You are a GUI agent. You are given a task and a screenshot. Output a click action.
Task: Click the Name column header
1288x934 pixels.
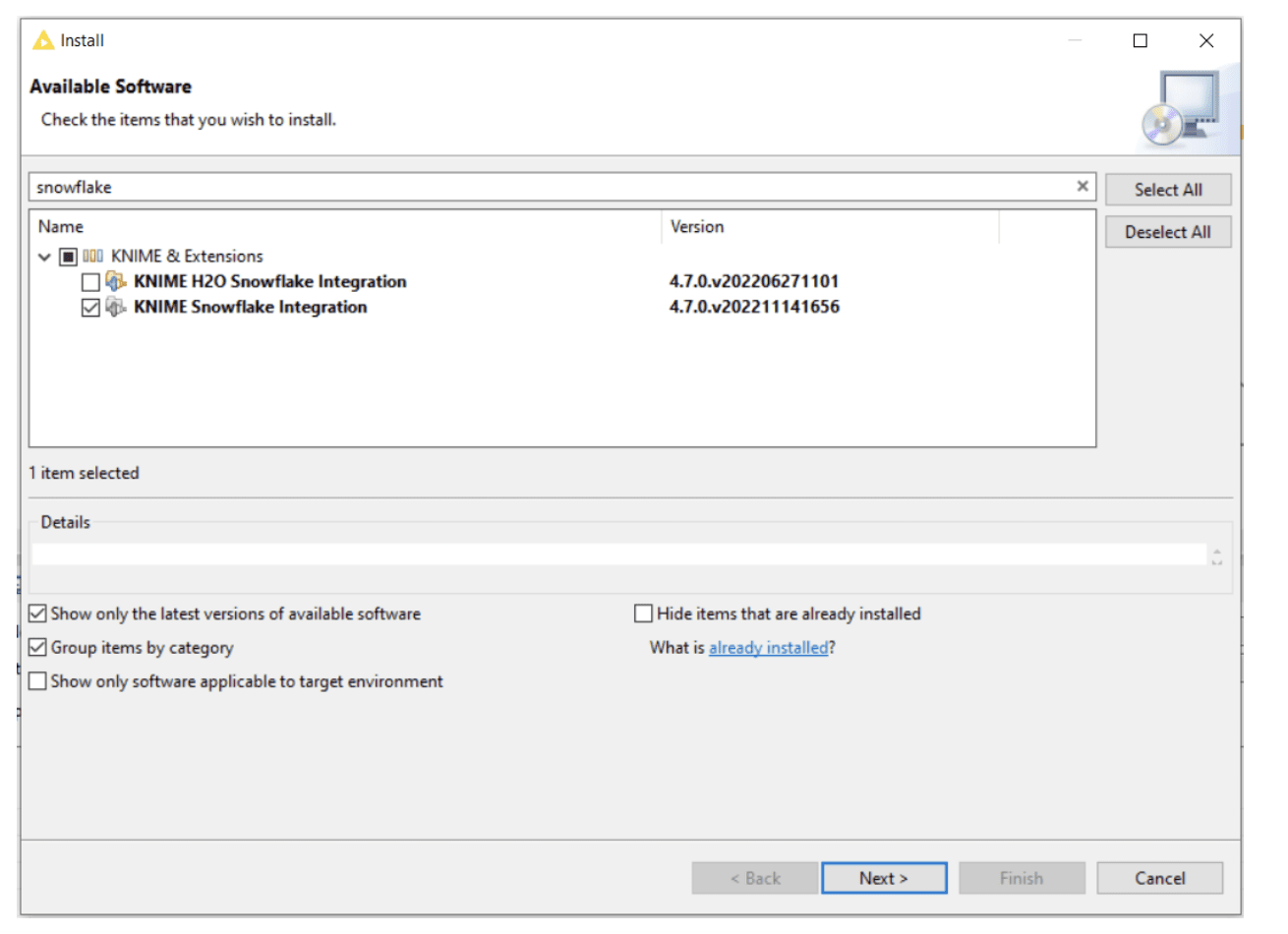pos(347,226)
